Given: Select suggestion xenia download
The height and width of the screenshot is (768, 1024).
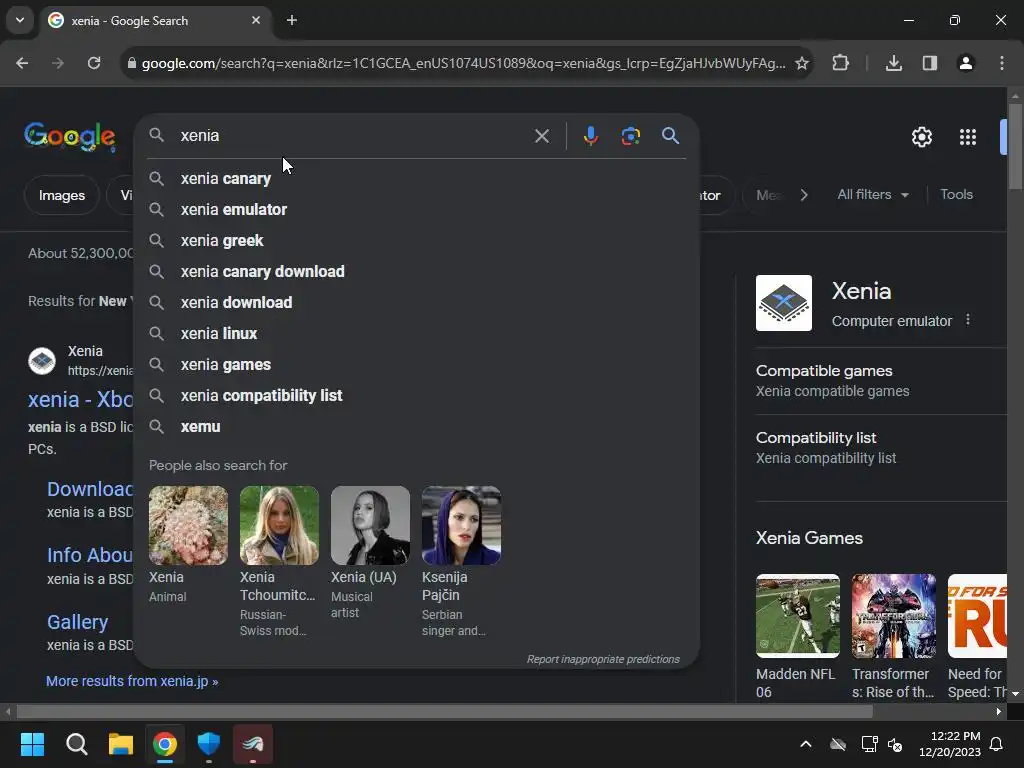Looking at the screenshot, I should click(x=417, y=302).
